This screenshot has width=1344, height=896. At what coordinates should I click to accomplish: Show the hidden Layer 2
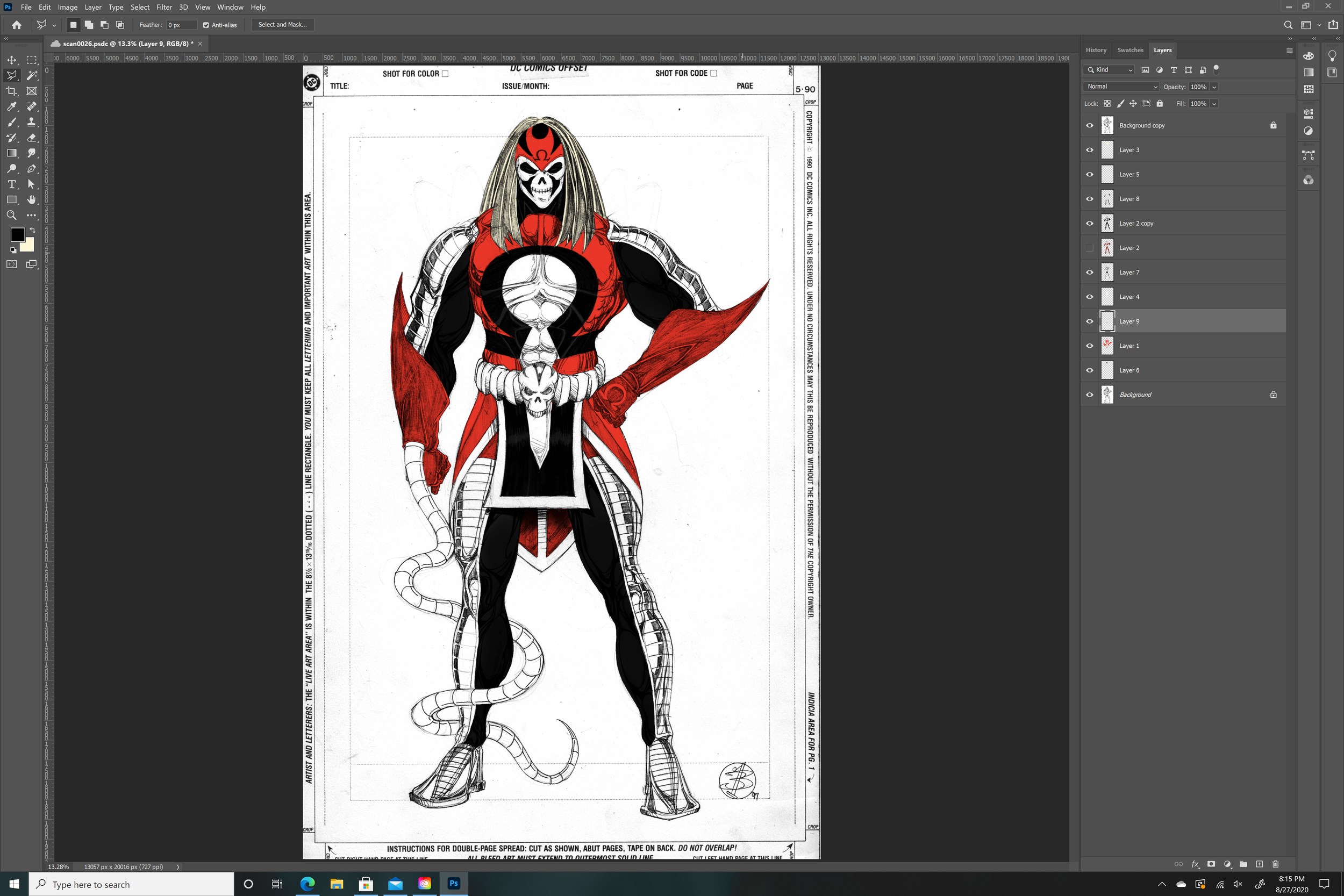[1090, 248]
